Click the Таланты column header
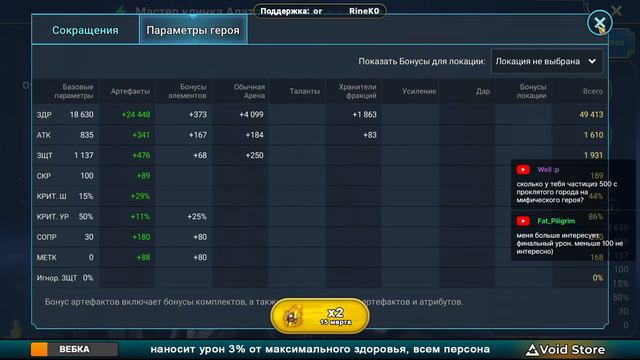The width and height of the screenshot is (640, 360). point(304,91)
